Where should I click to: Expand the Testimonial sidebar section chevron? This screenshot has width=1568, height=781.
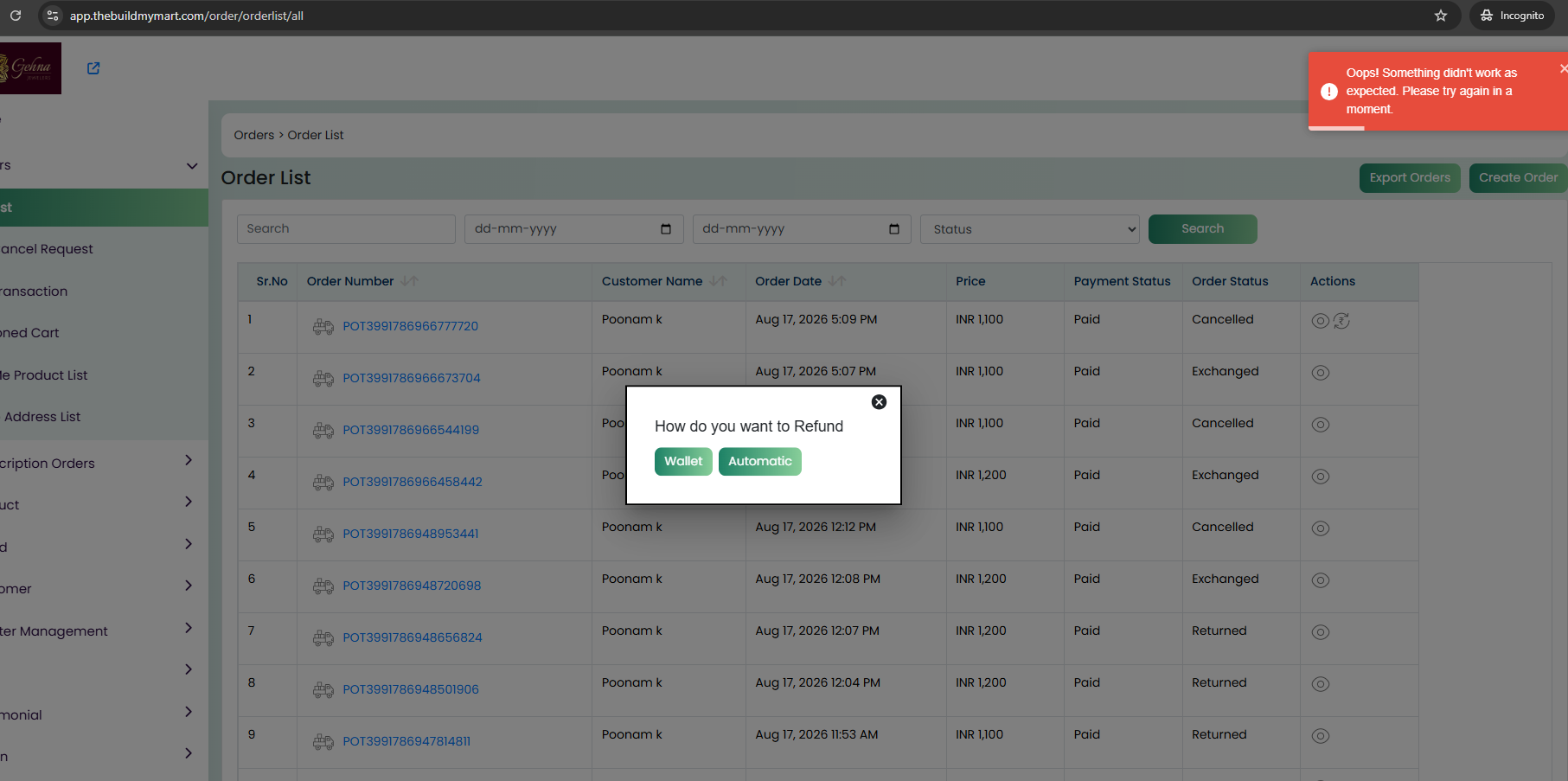(189, 712)
